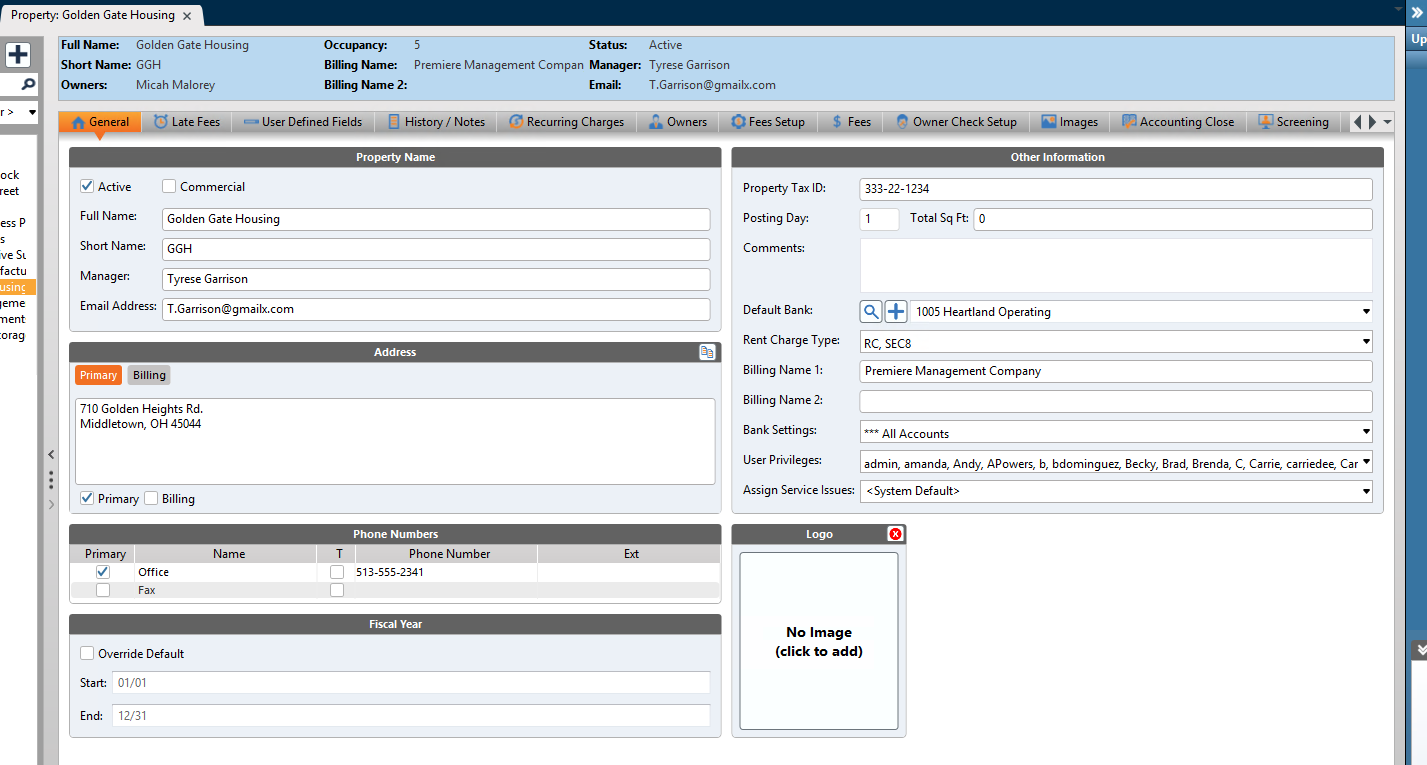Open the Rent Charge Type dropdown

[1366, 343]
